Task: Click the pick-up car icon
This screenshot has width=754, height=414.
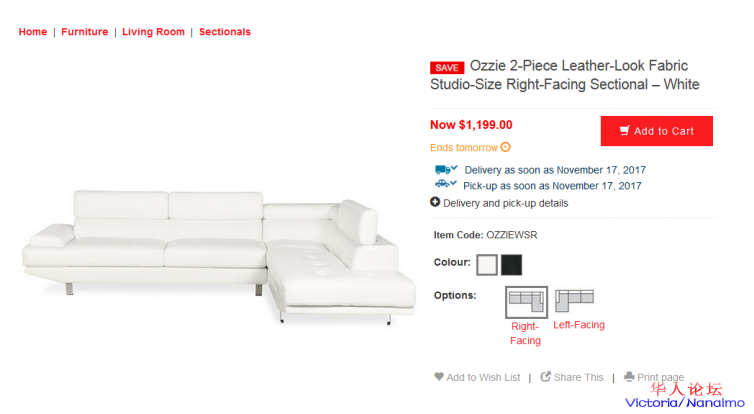Action: (445, 185)
